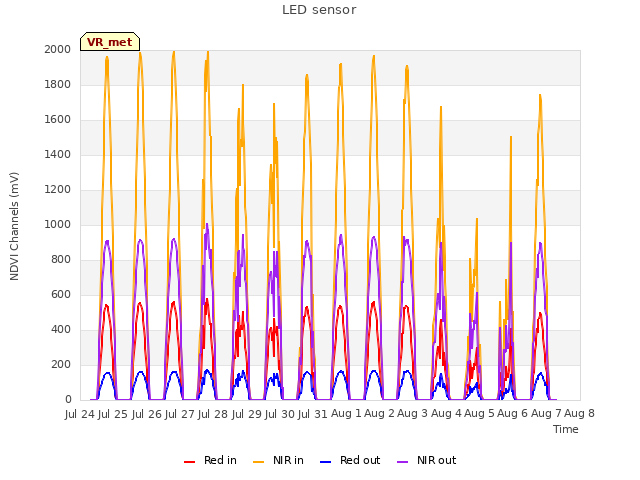Click the Jul 31 x-axis date label

point(313,414)
